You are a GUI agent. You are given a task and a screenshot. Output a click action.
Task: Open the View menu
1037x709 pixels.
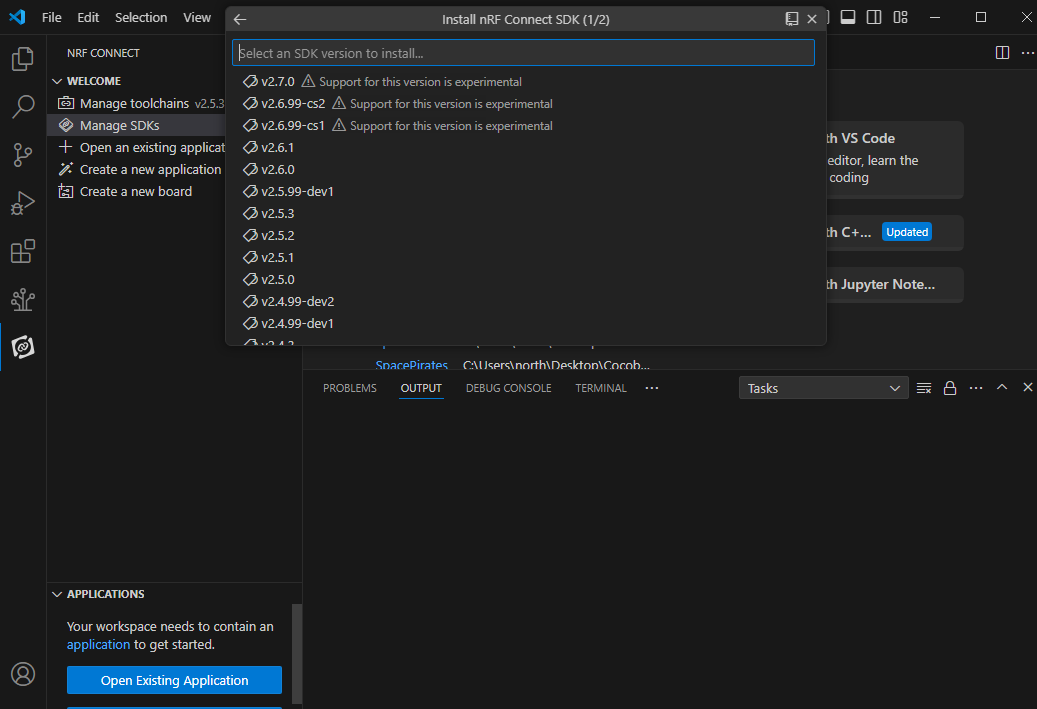coord(197,17)
